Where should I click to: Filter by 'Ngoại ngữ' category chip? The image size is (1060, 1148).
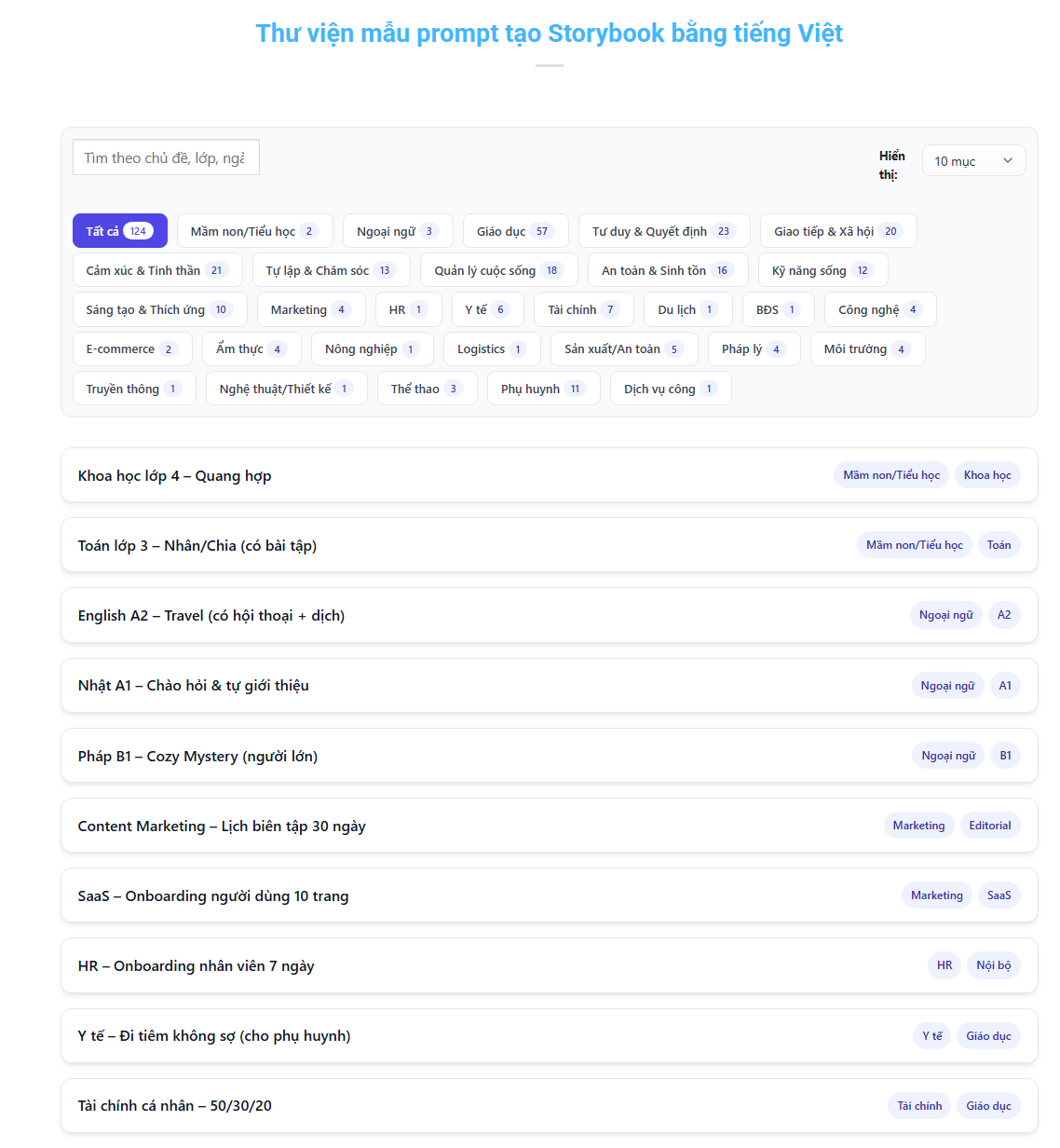pos(397,231)
